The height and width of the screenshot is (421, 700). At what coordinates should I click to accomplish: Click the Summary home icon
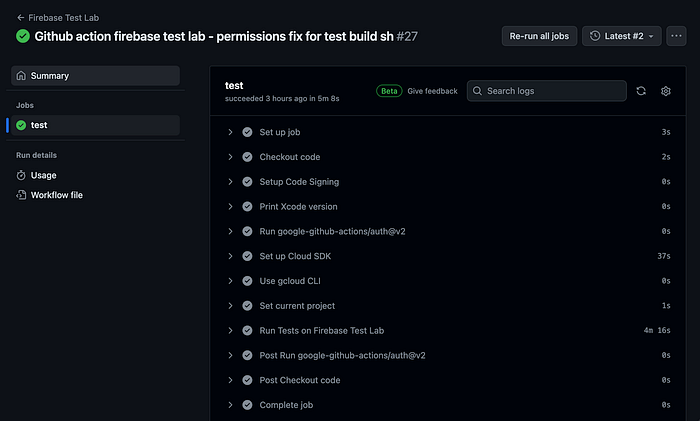pos(21,76)
